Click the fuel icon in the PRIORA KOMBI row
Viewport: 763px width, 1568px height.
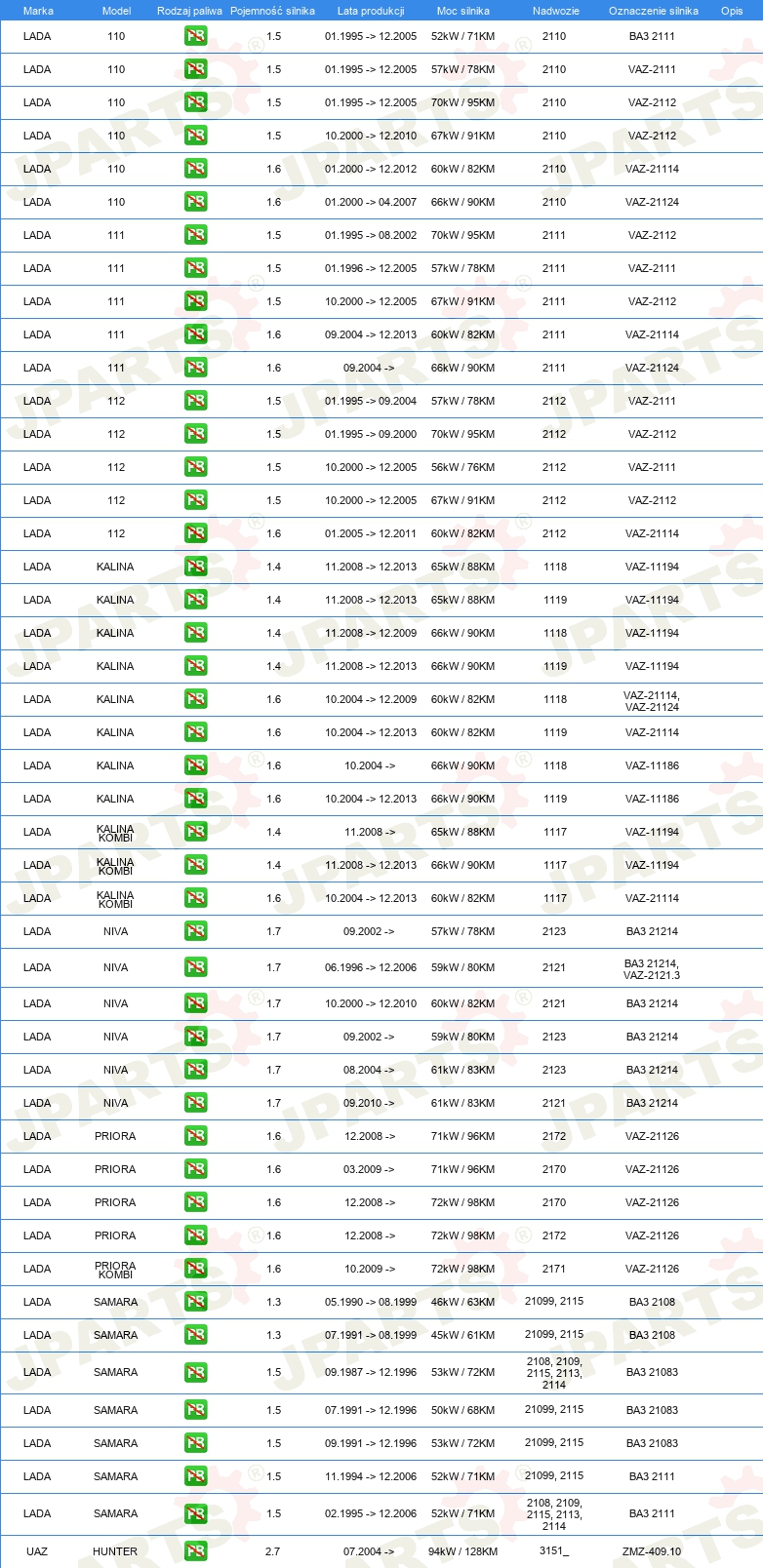[x=195, y=1269]
